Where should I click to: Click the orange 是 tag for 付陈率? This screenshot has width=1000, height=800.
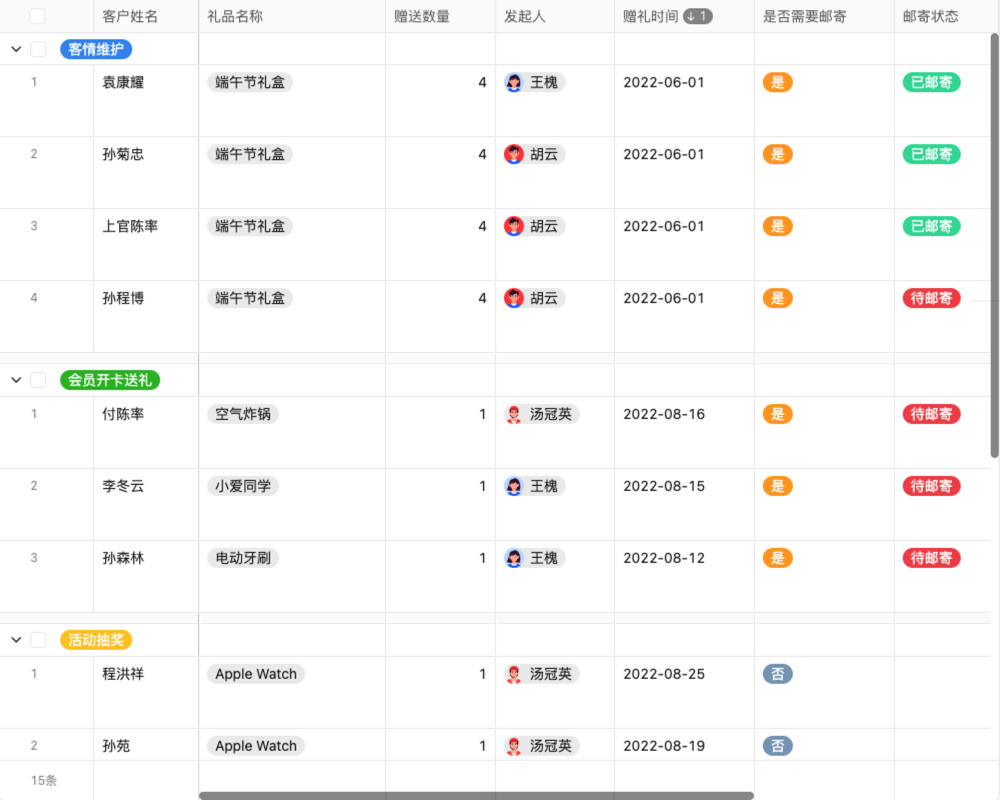[777, 413]
